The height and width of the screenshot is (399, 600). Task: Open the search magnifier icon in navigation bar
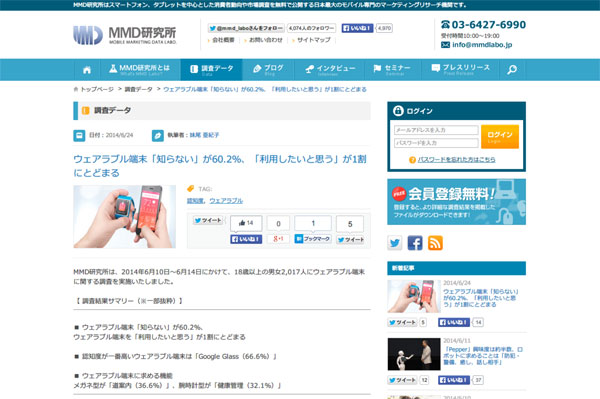pos(512,70)
